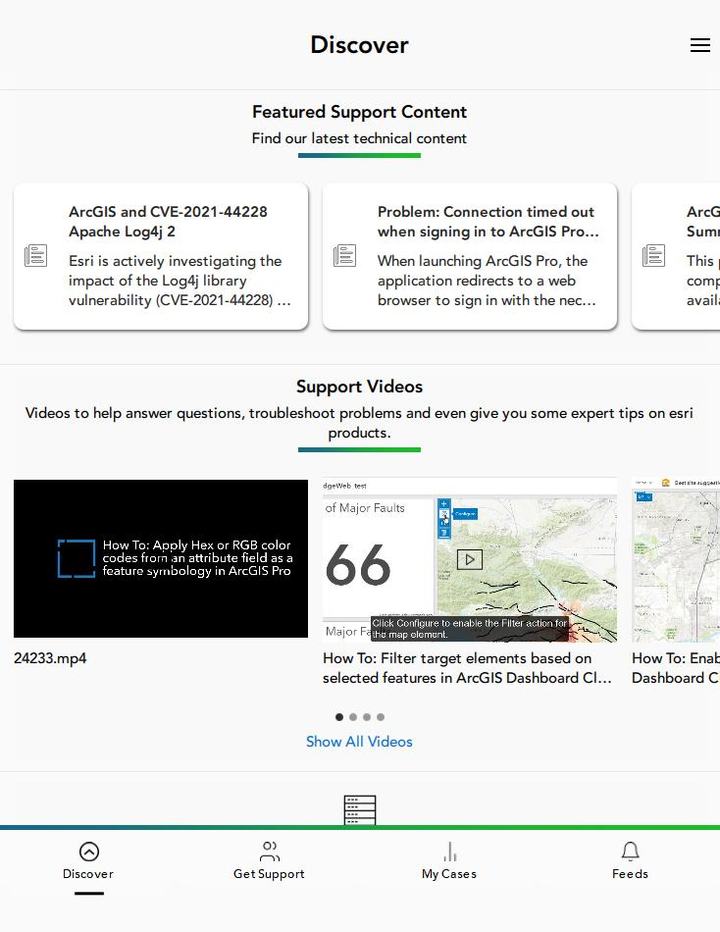Open the Hex or RGB color codes video thumbnail
720x932 pixels.
pos(161,558)
